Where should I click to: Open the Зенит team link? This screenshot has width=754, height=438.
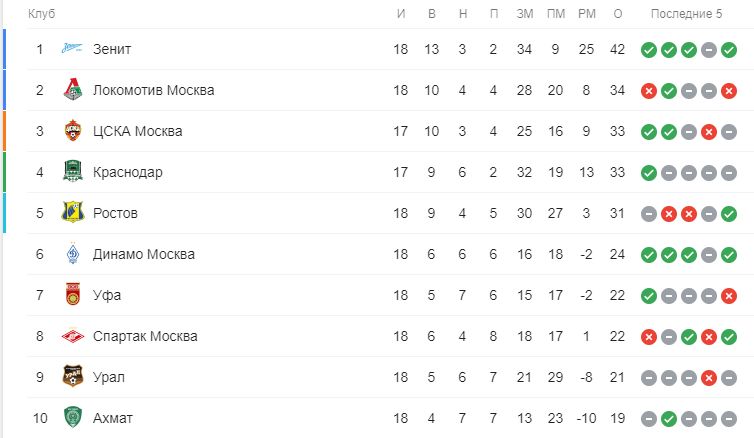click(112, 49)
